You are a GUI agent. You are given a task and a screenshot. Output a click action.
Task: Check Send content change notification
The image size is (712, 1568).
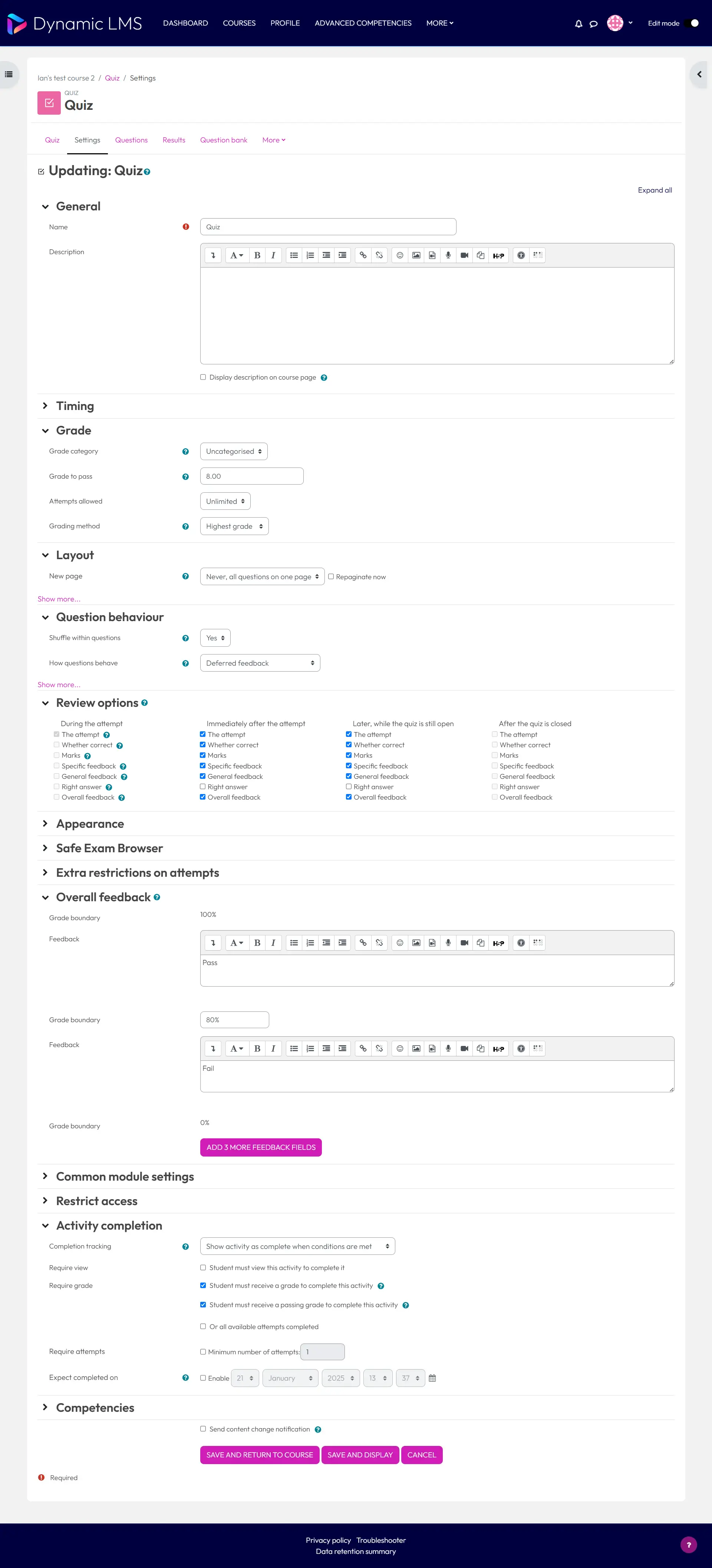(203, 1428)
